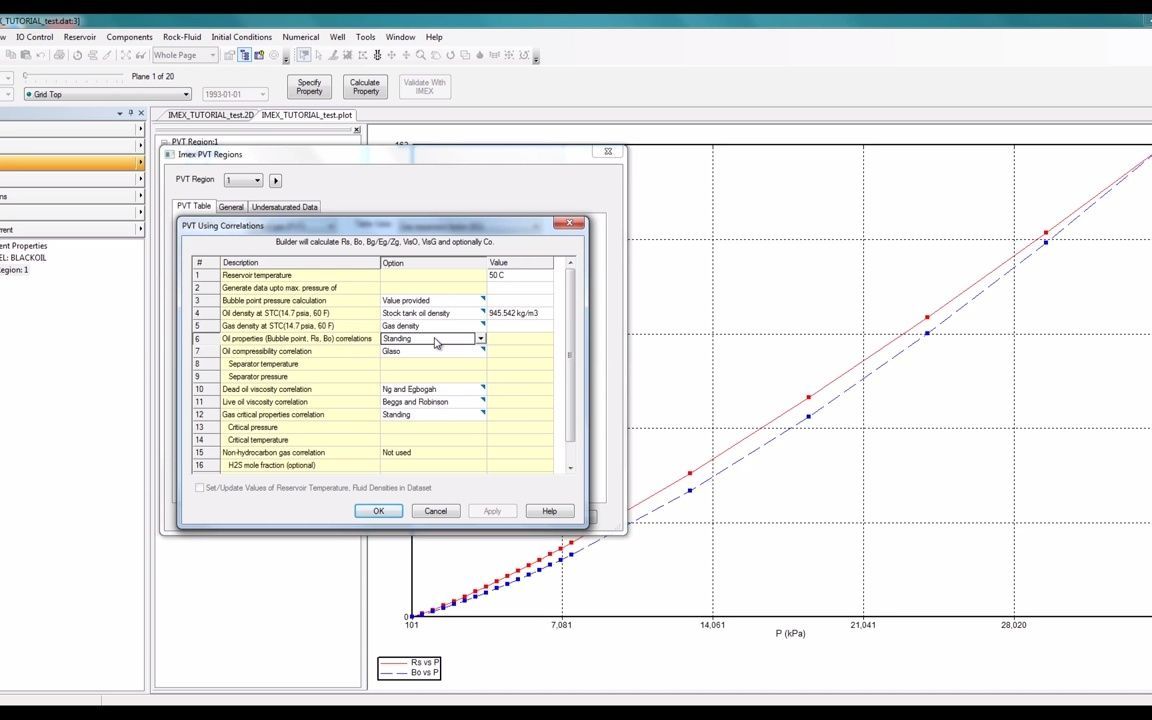Open the 1993-01-01 date dropdown

(x=235, y=94)
